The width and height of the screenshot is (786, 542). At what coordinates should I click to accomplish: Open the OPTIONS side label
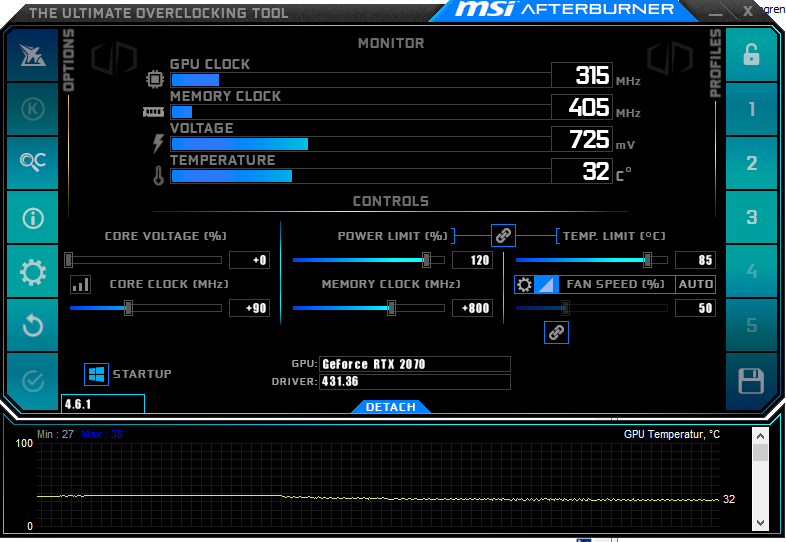69,60
